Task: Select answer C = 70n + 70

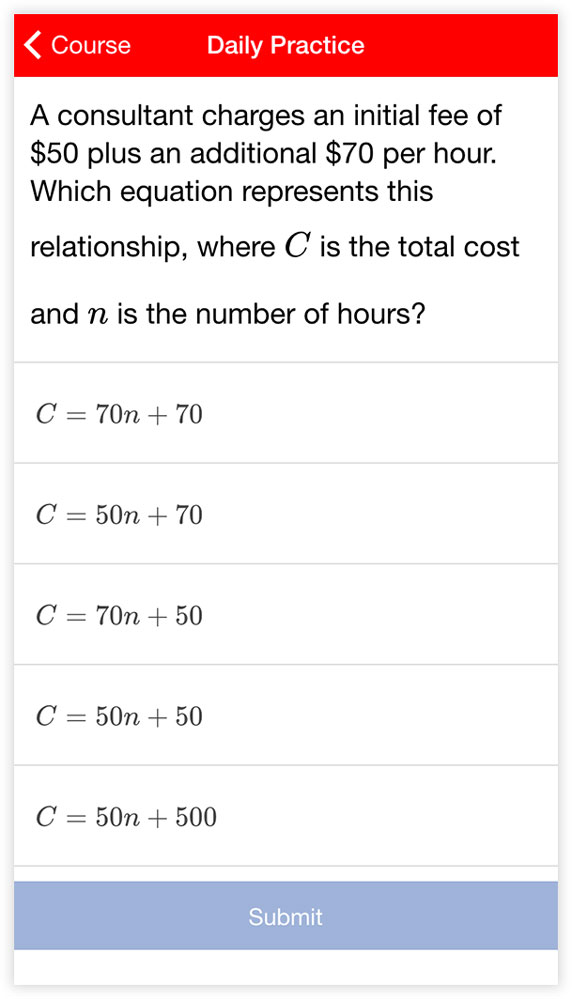Action: coord(286,413)
